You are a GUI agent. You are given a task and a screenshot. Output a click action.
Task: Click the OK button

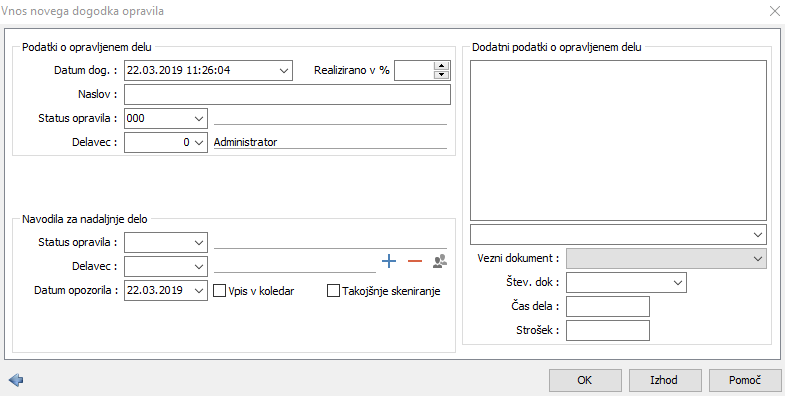(585, 380)
